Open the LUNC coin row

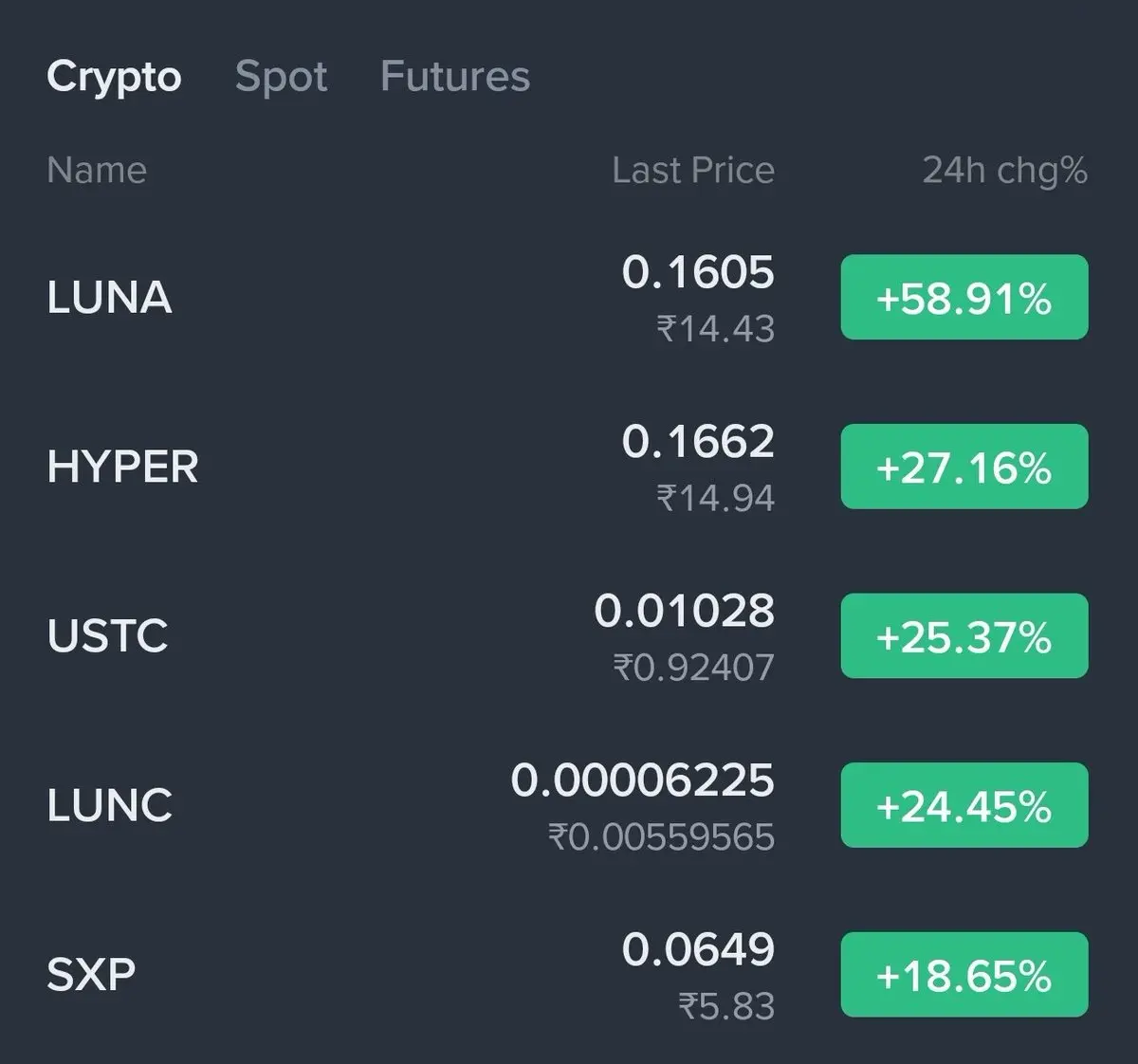[567, 806]
